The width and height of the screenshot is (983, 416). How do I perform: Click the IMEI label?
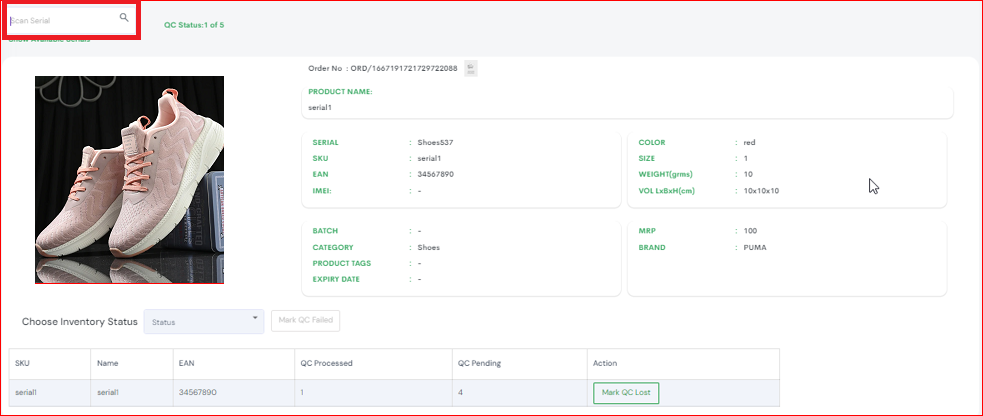[x=322, y=191]
